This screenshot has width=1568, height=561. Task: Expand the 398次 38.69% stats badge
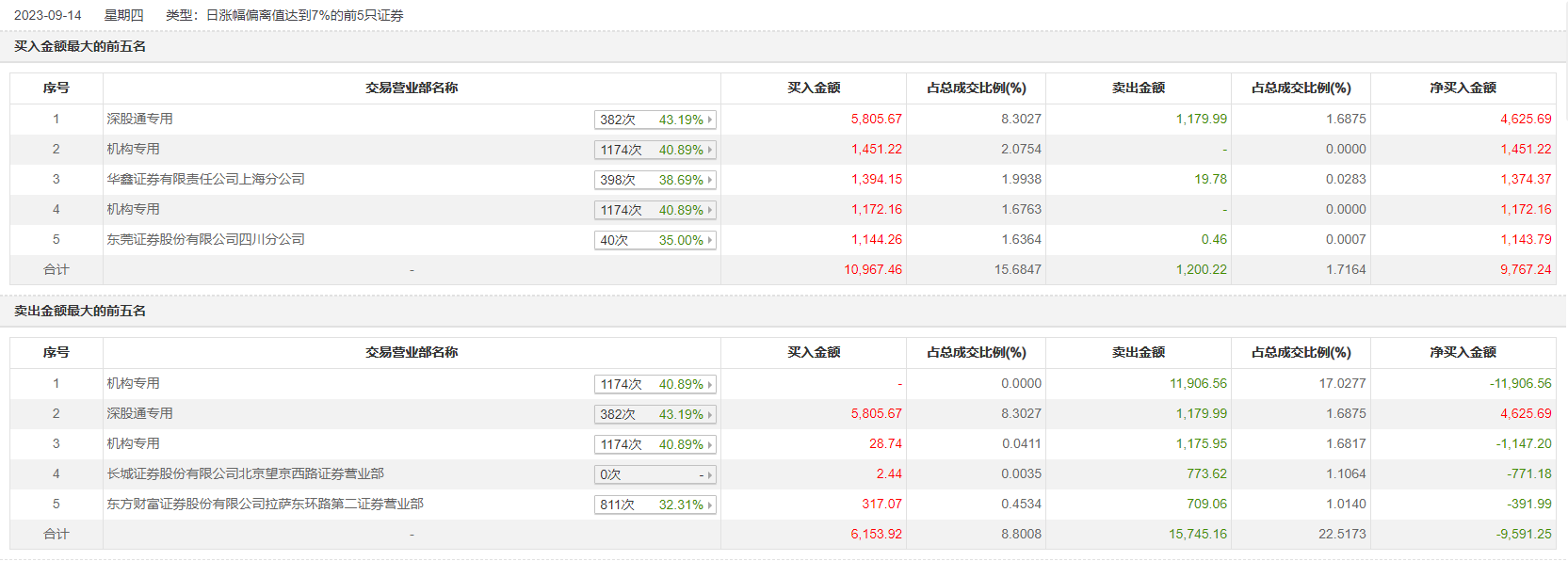pyautogui.click(x=655, y=180)
